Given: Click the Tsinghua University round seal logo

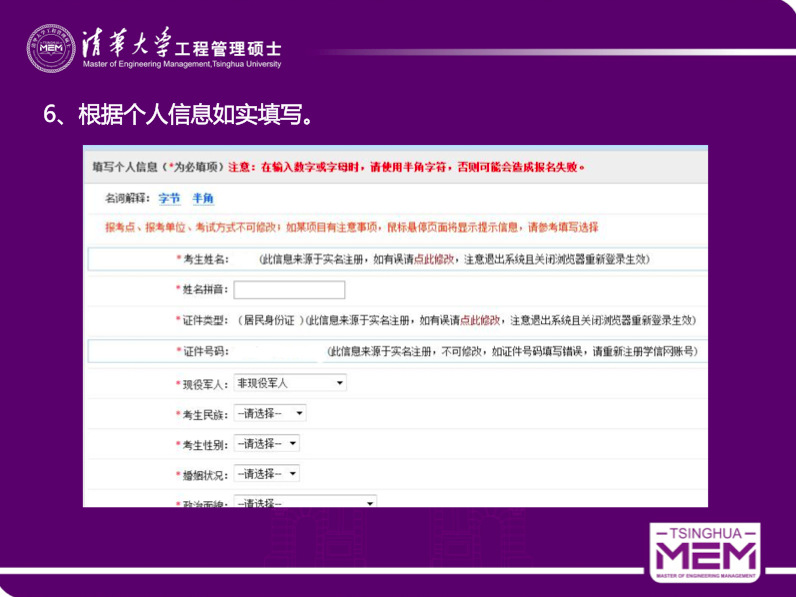Looking at the screenshot, I should pos(50,48).
